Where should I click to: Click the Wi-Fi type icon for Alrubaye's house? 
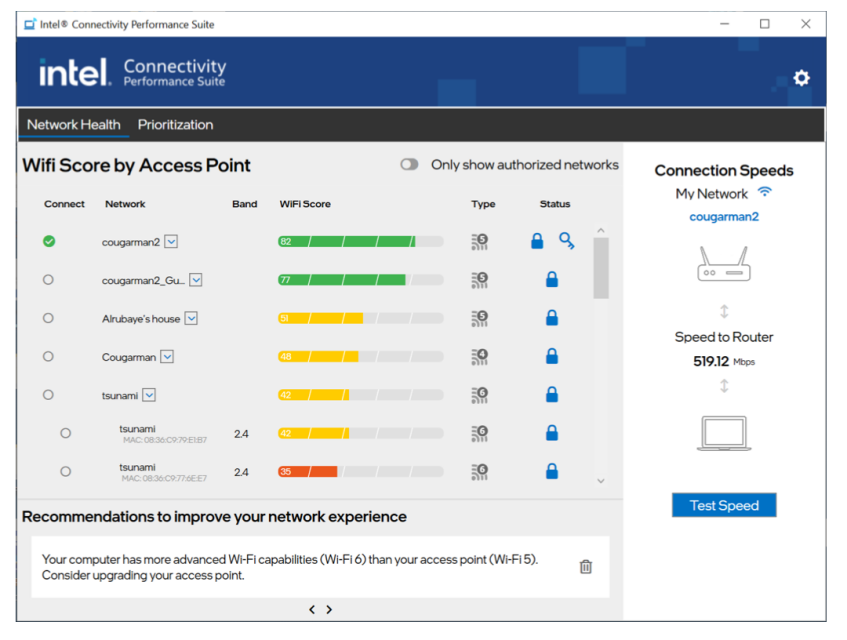click(479, 318)
